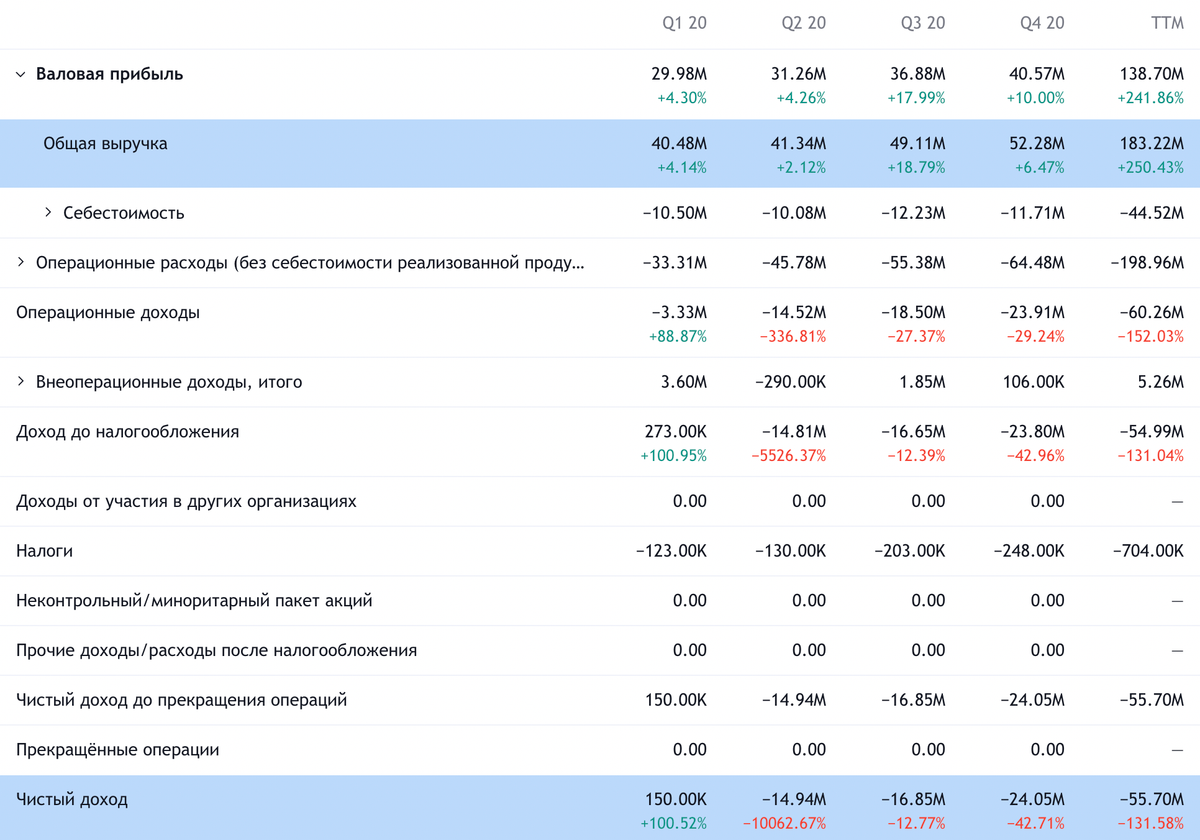Screen dimensions: 1200x840
Task: Click the +241.86% growth figure
Action: 1150,98
